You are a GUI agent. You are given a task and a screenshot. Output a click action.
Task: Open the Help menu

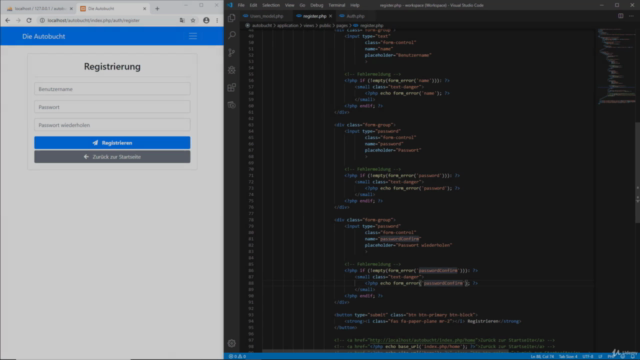[x=355, y=5]
